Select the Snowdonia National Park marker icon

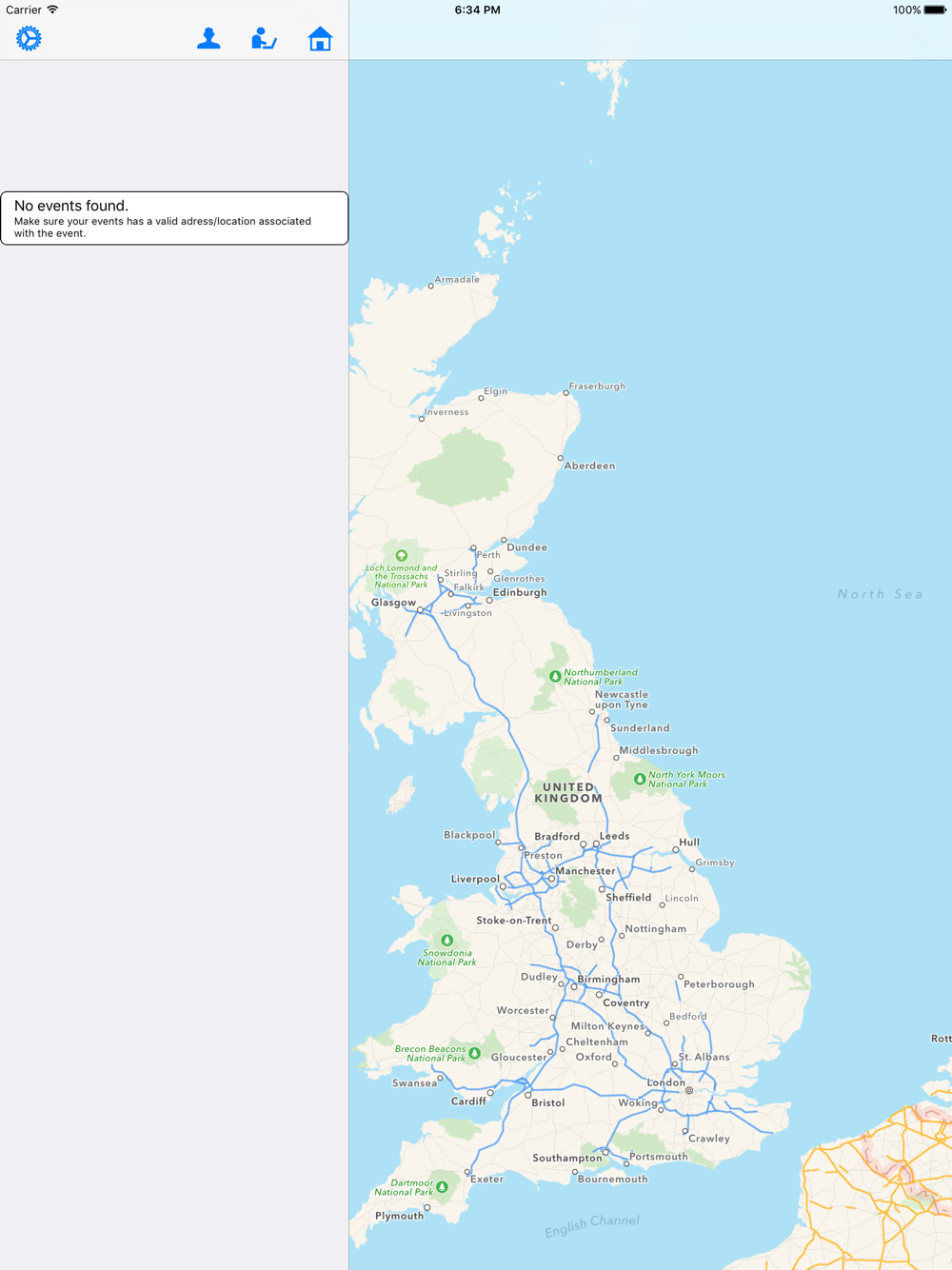coord(446,940)
